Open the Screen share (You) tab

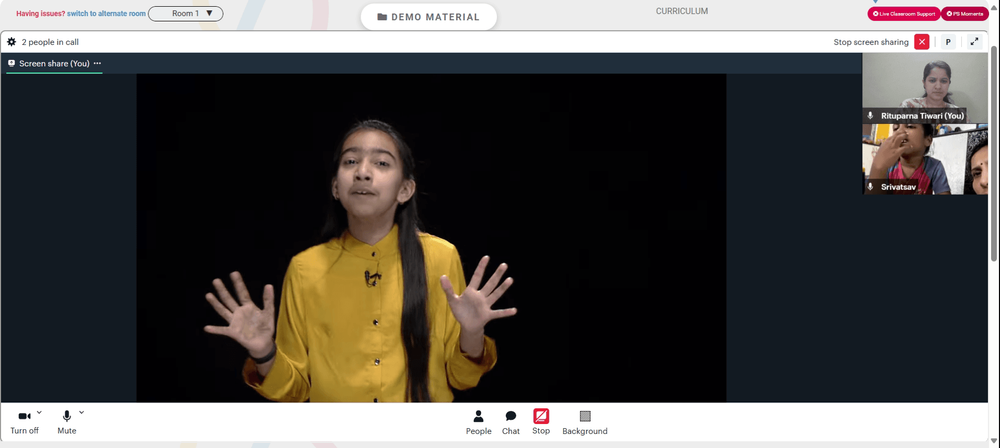coord(48,63)
